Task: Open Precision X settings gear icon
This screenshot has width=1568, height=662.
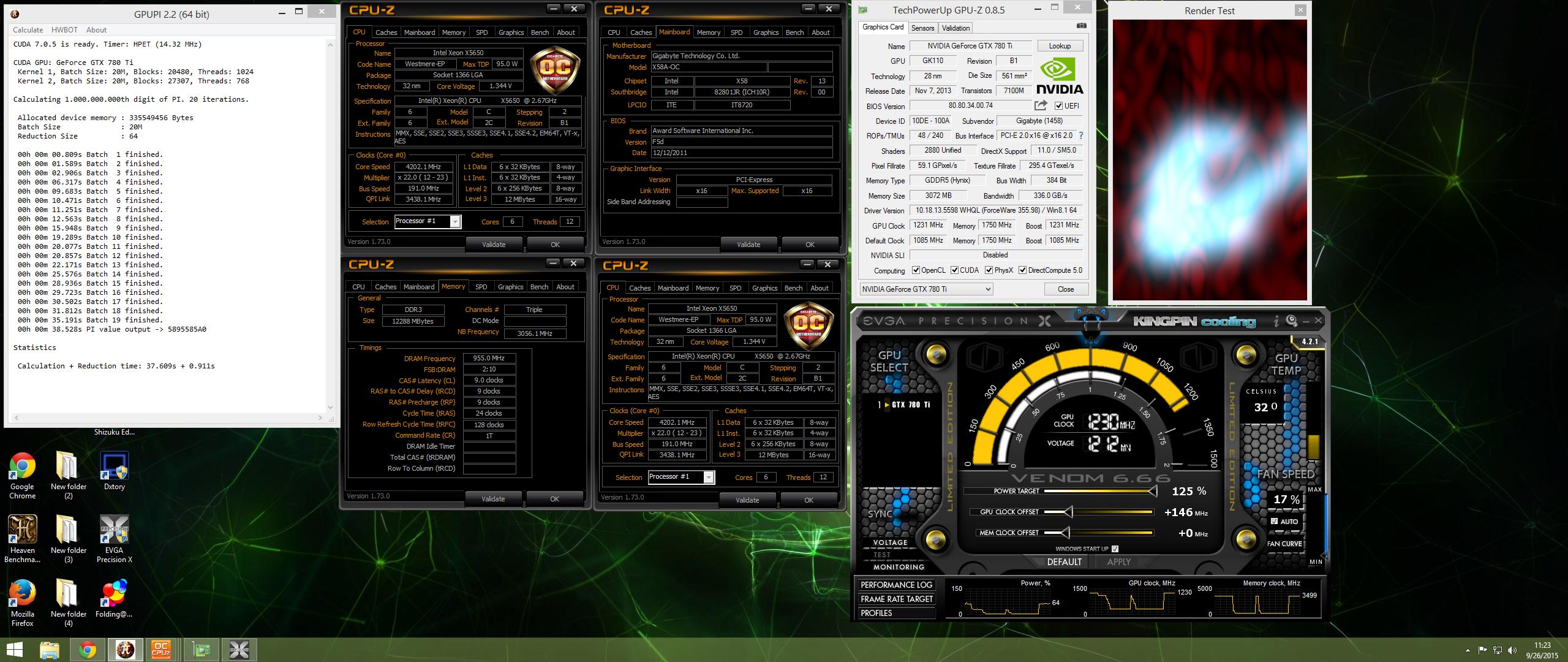Action: 1292,321
